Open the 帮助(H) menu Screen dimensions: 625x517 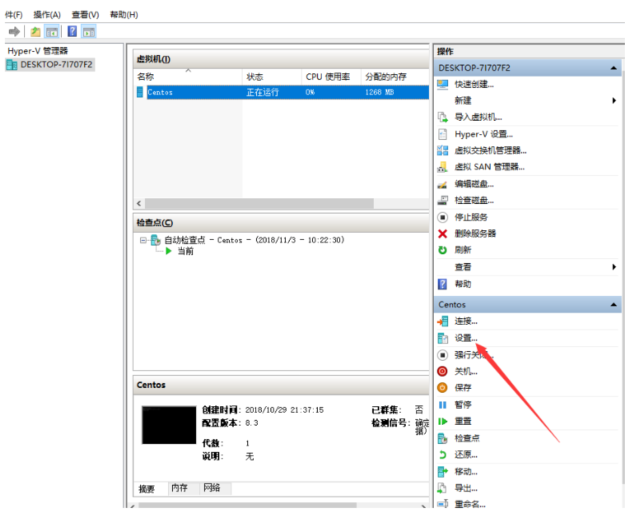pos(124,15)
